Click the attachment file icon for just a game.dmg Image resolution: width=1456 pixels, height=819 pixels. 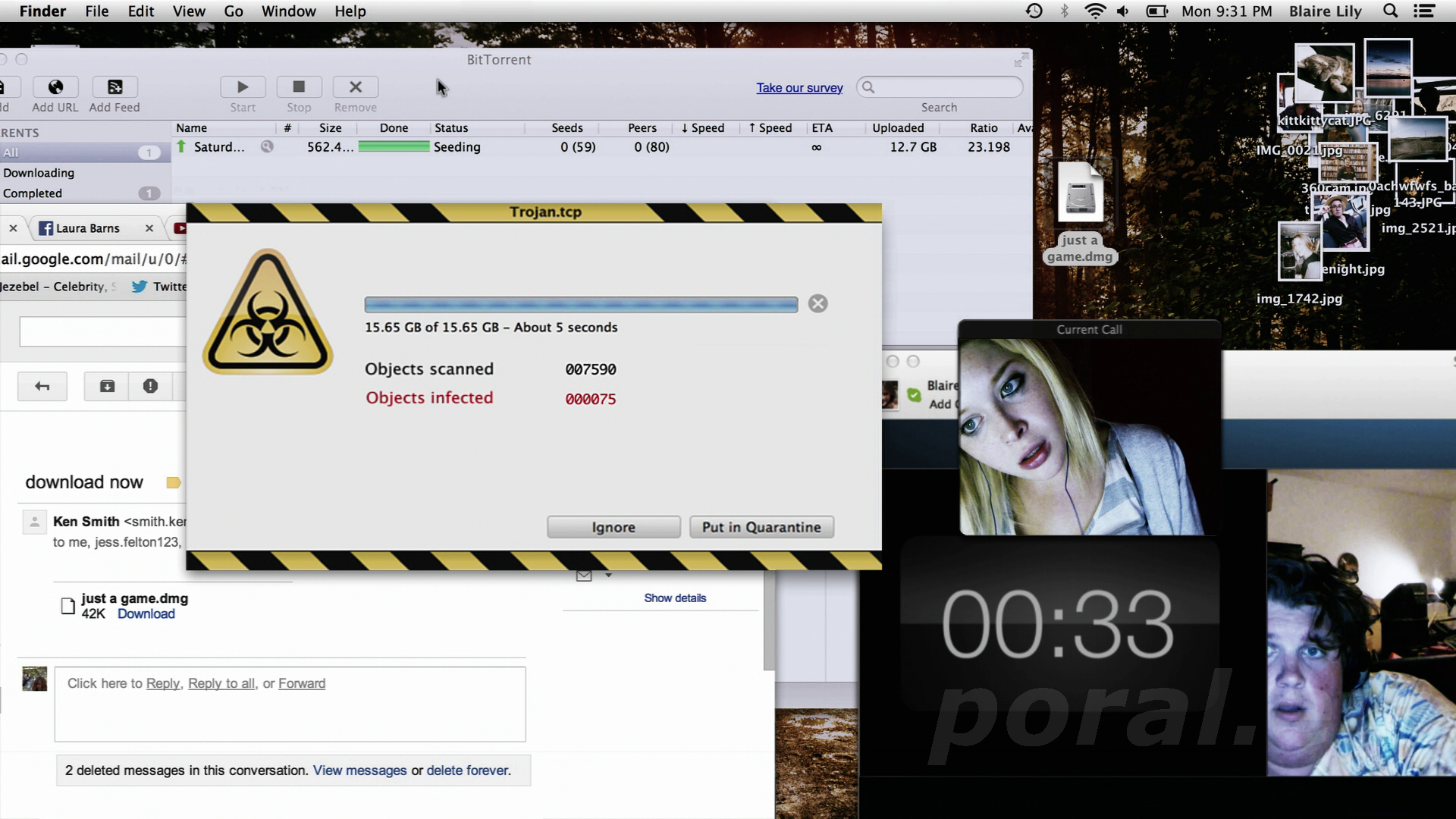tap(67, 606)
